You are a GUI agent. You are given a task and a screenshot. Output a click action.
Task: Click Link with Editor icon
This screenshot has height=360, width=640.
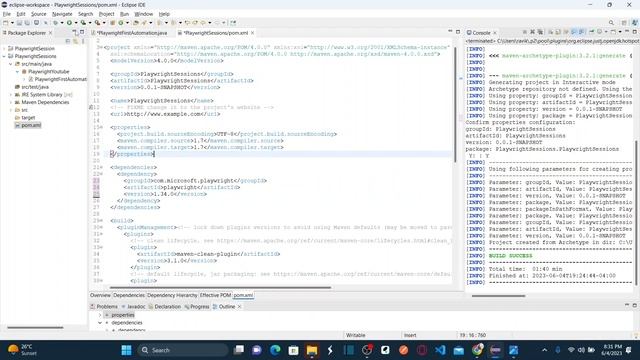76,41
